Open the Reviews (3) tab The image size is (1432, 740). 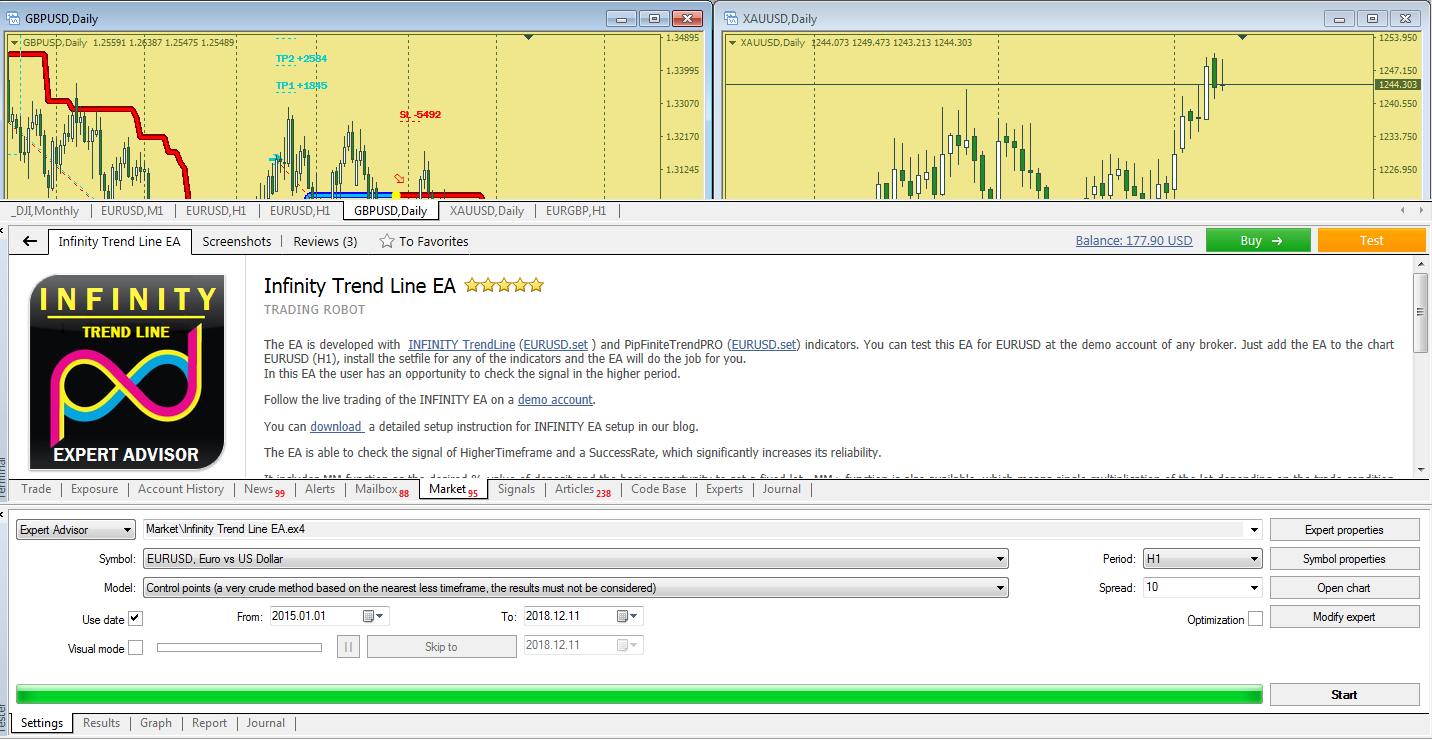(325, 241)
